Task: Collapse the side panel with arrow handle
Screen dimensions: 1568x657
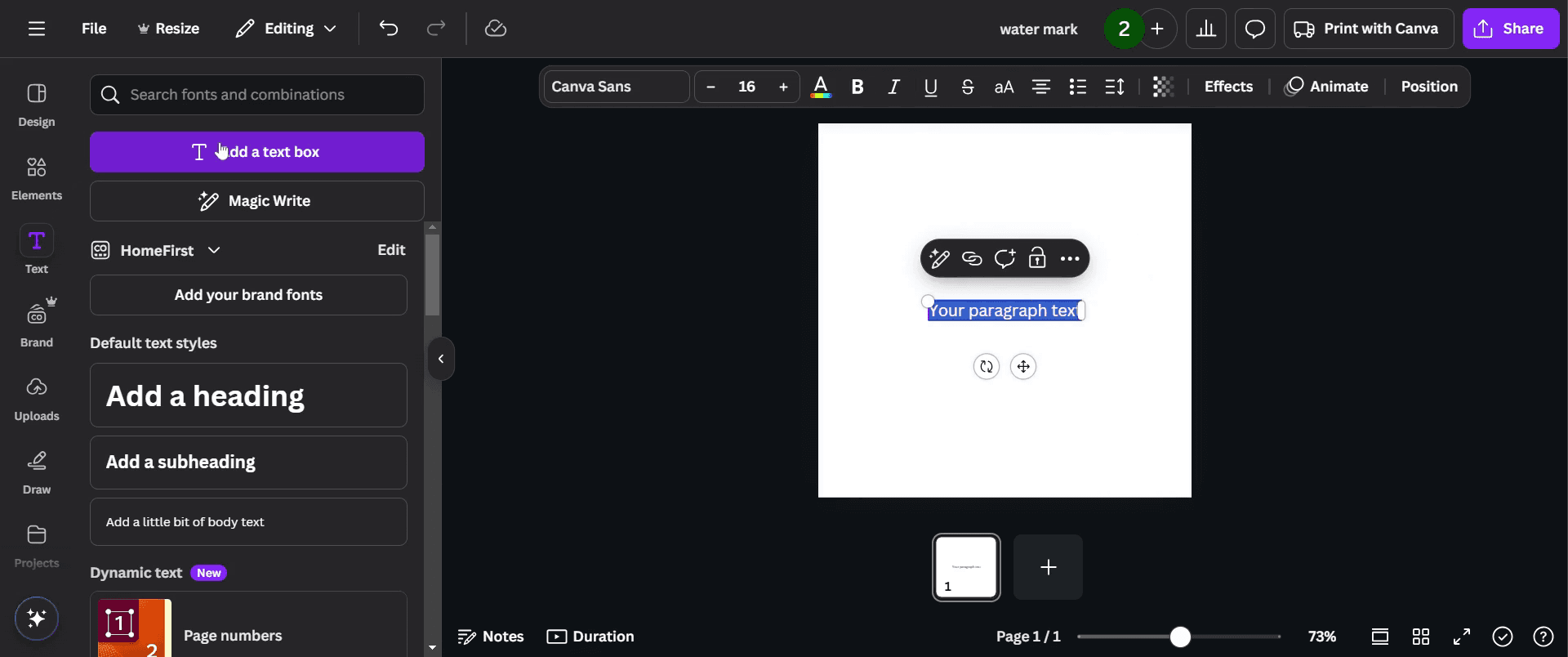Action: click(441, 359)
